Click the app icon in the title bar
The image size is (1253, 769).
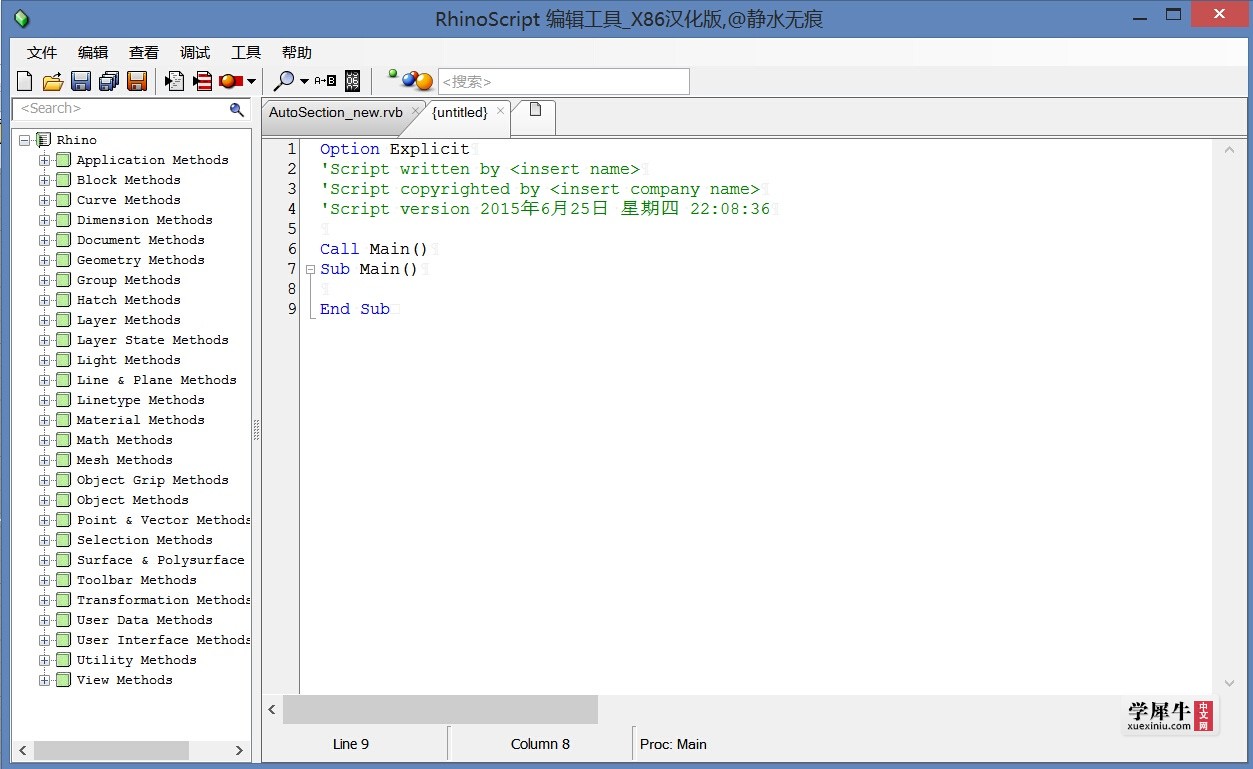point(21,18)
